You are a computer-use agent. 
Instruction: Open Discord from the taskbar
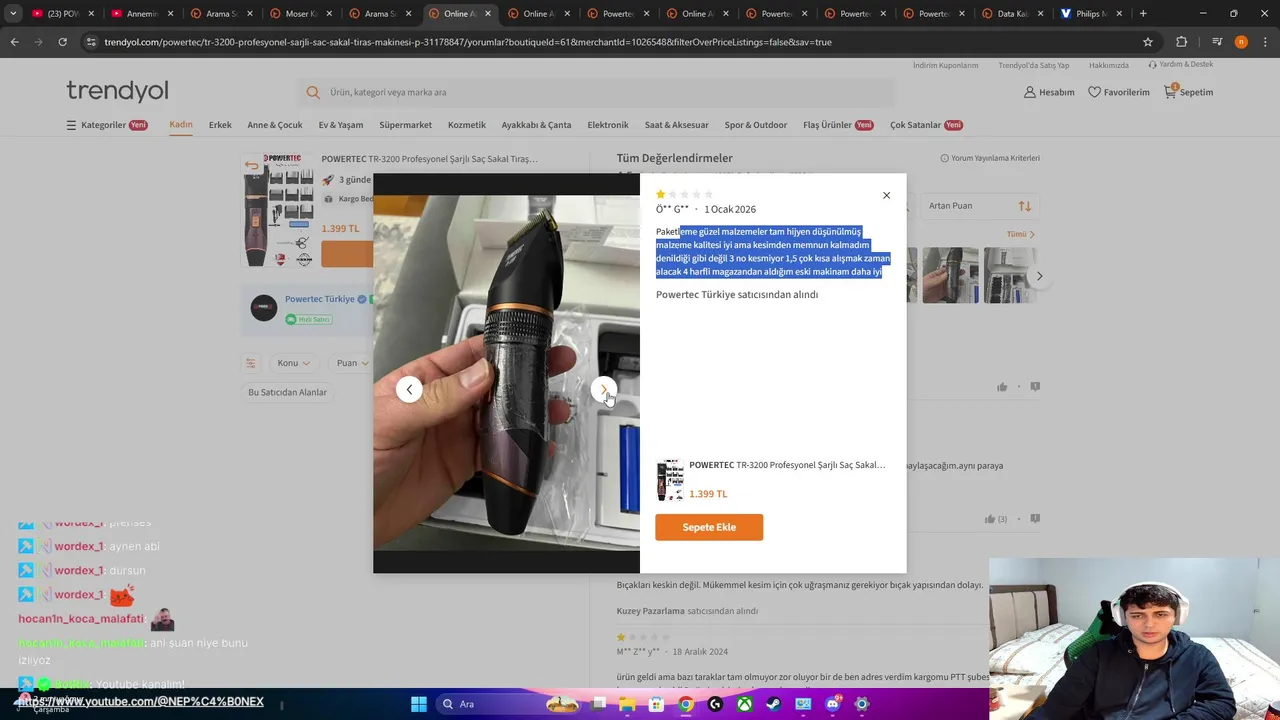point(833,704)
